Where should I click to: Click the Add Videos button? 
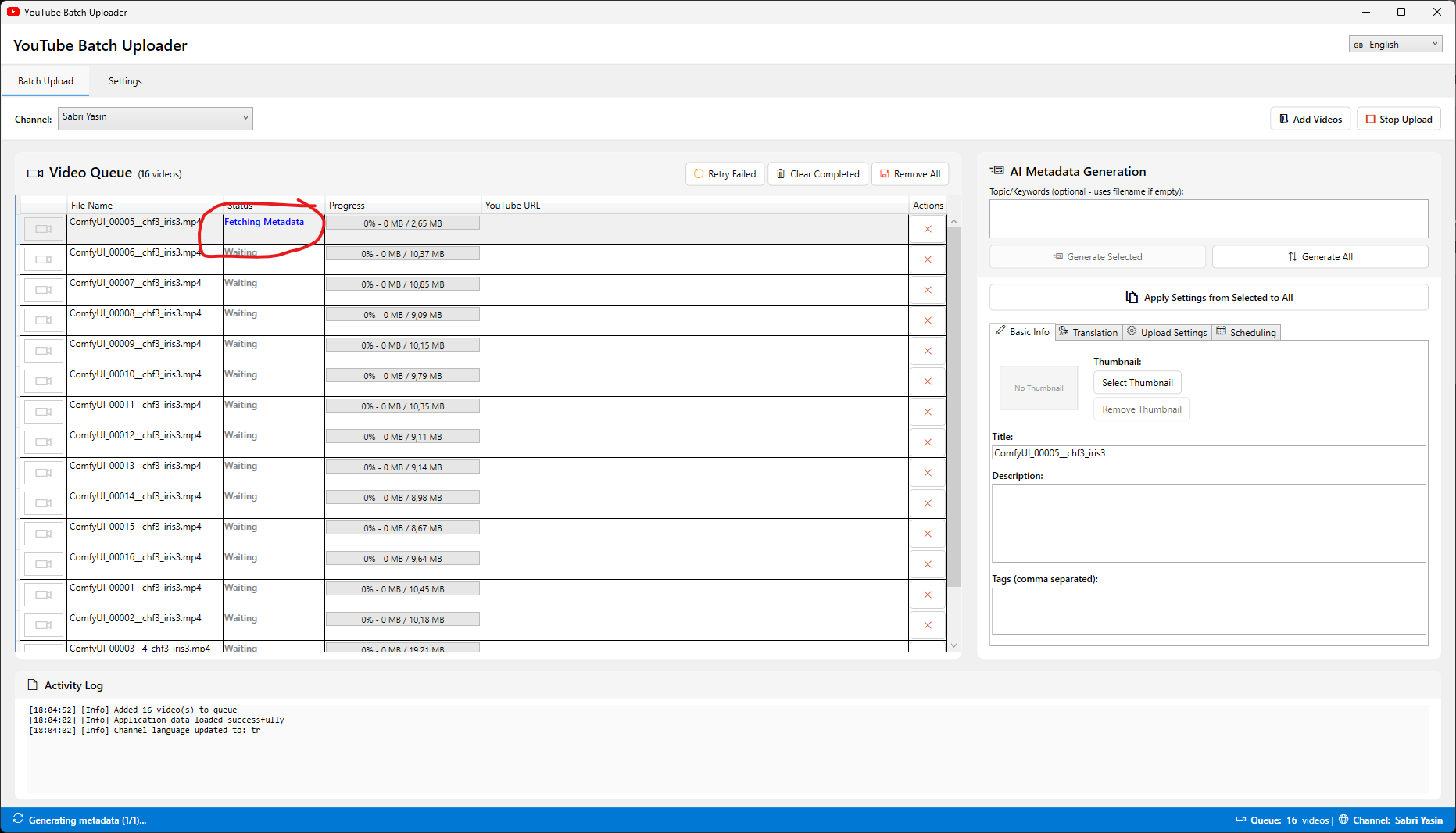[x=1310, y=120]
